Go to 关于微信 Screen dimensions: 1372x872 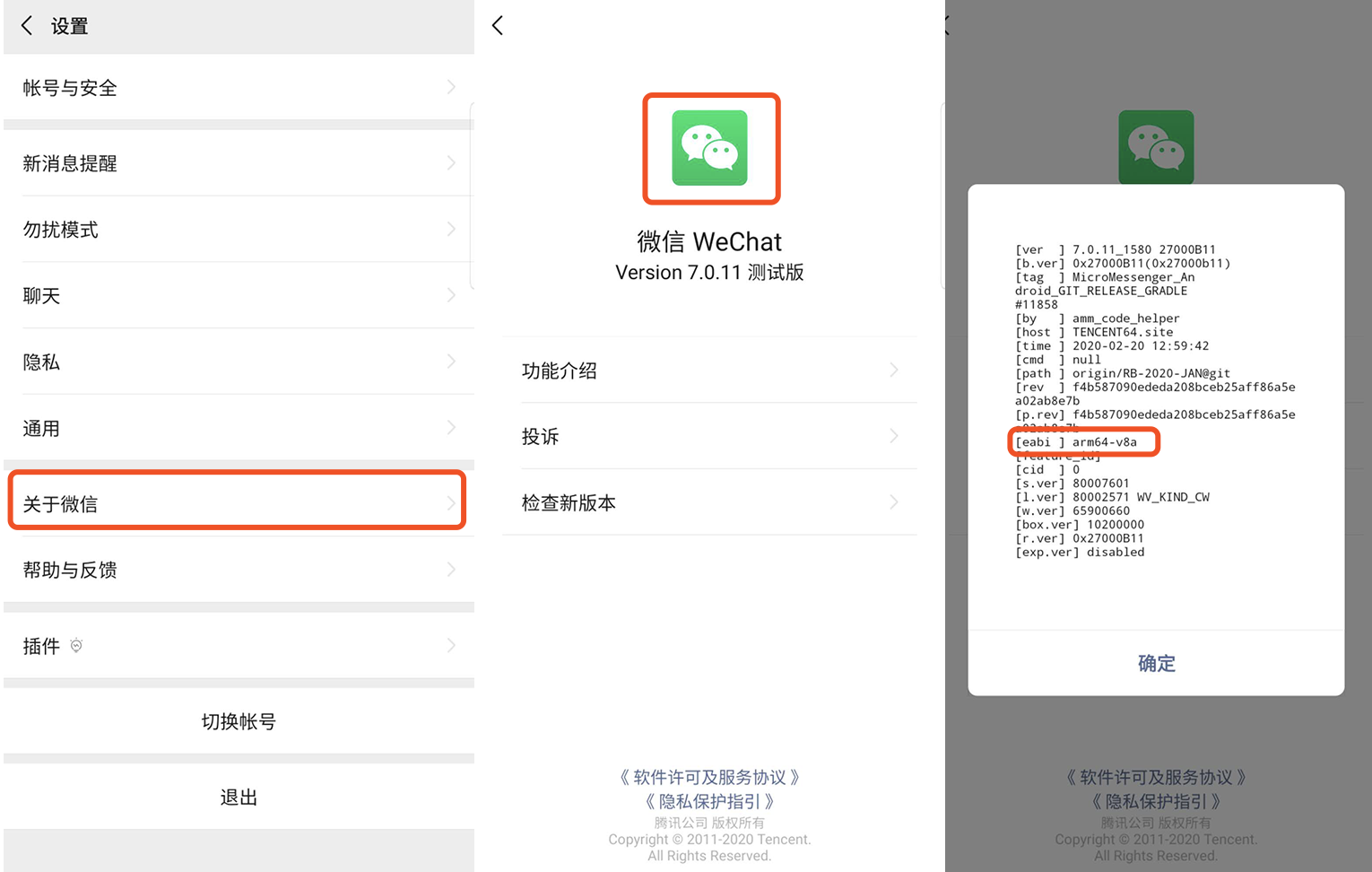pos(239,502)
